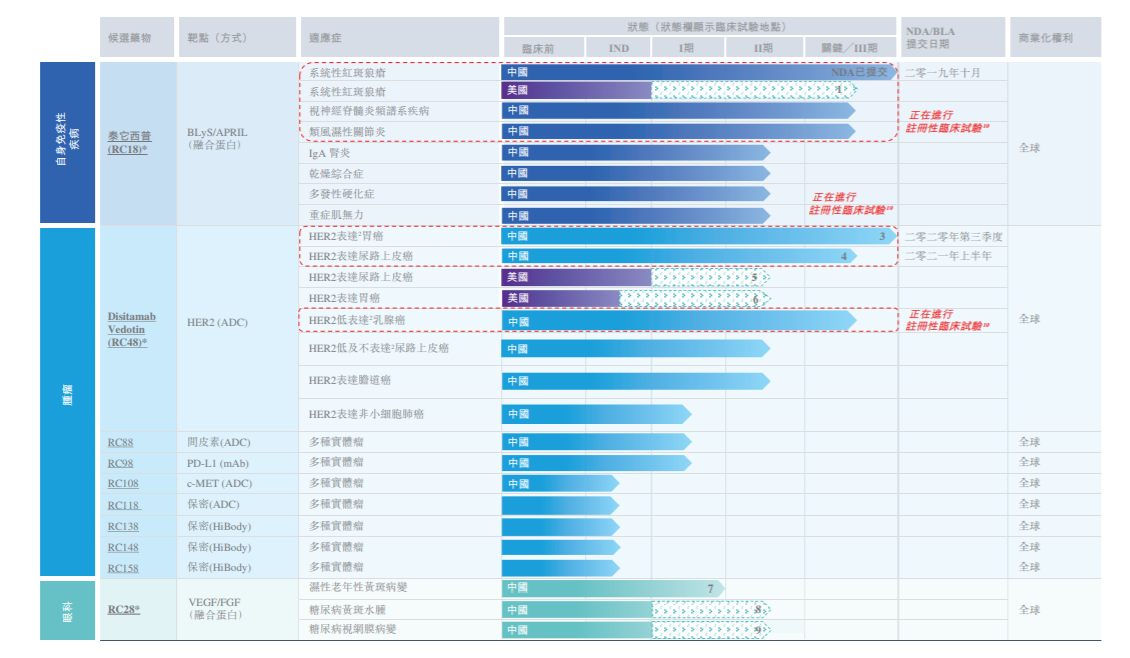Viewport: 1130px width, 658px height.
Task: Select the 腫瘤 category sidebar block
Action: click(68, 402)
